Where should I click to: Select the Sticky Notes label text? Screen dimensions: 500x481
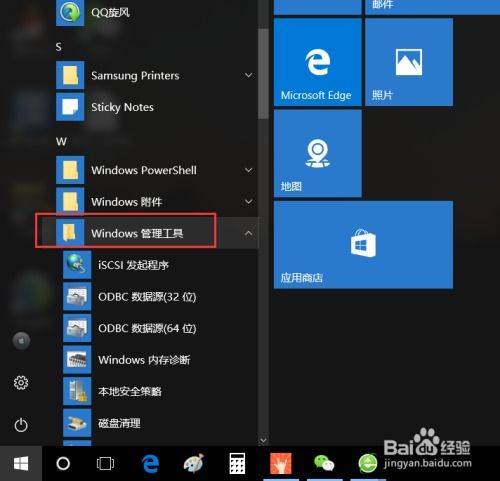point(122,107)
